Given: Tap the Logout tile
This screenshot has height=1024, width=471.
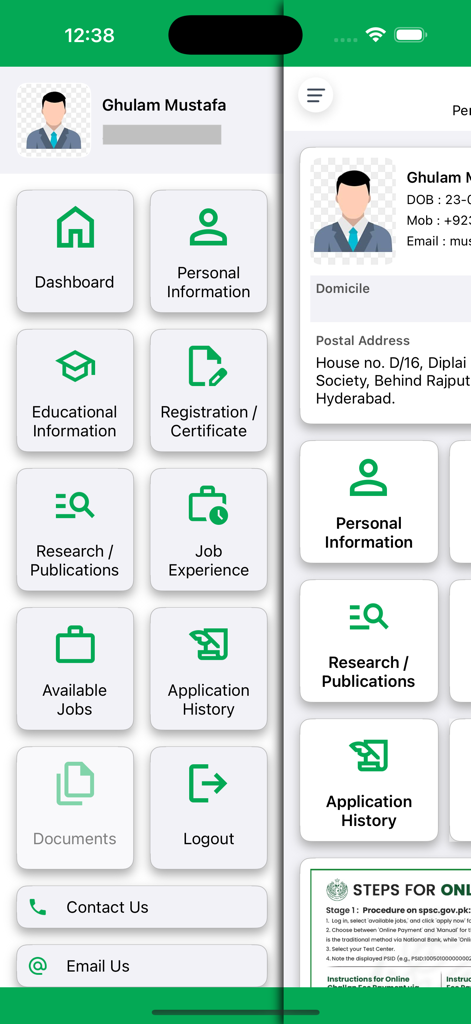Looking at the screenshot, I should [208, 808].
